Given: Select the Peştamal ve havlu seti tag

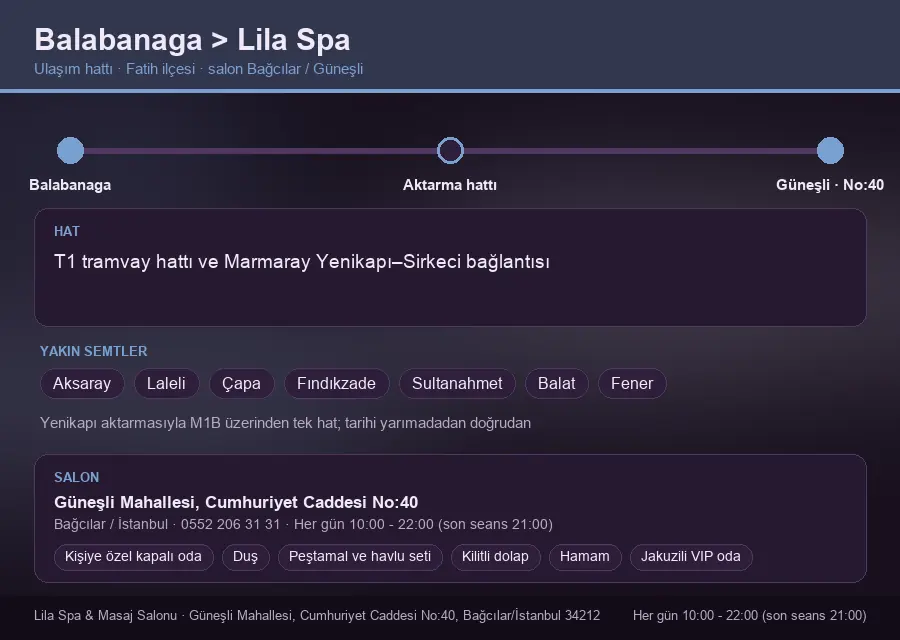Looking at the screenshot, I should point(360,557).
